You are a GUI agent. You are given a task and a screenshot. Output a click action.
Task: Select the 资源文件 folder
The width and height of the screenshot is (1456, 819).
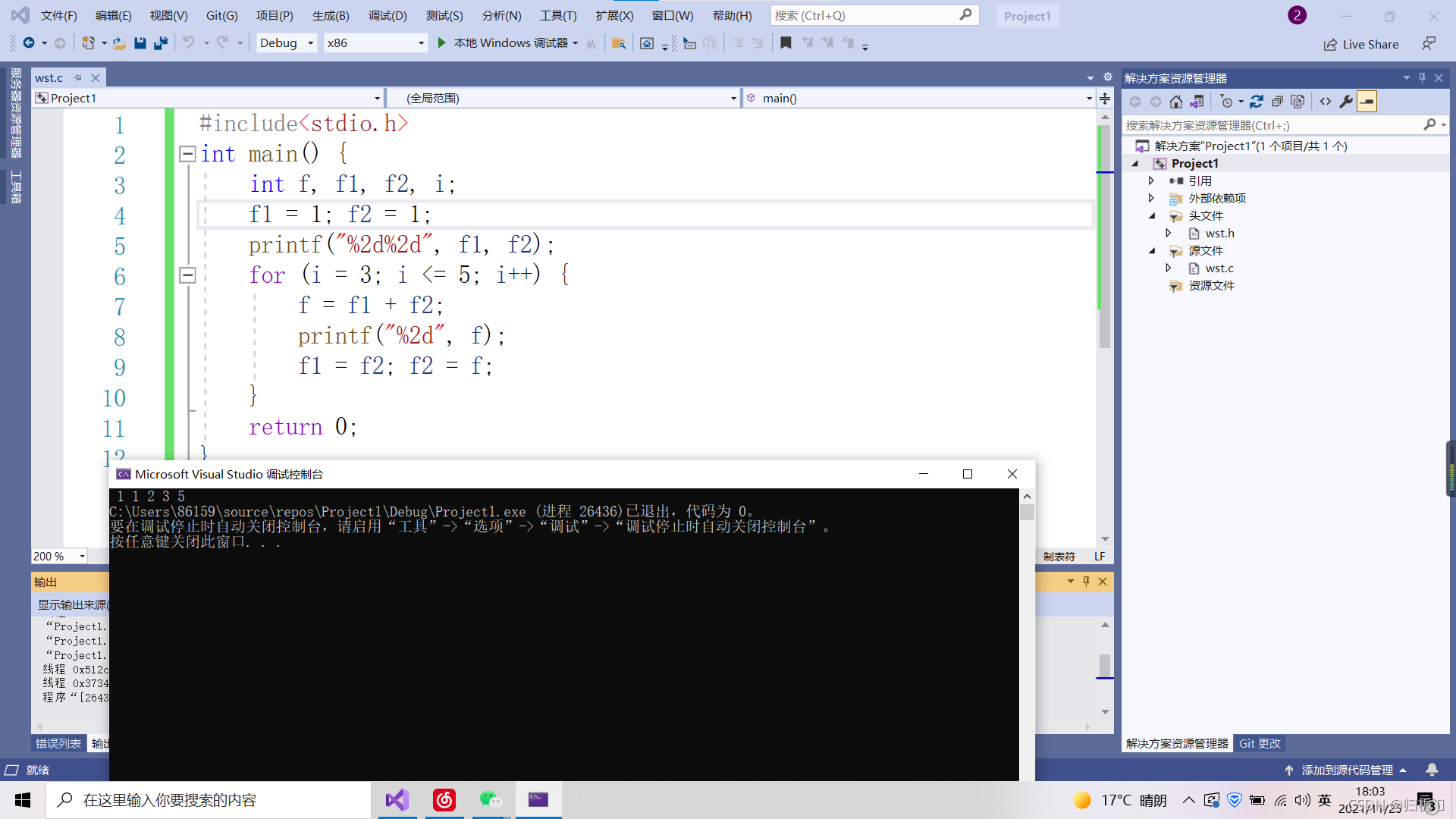tap(1211, 285)
